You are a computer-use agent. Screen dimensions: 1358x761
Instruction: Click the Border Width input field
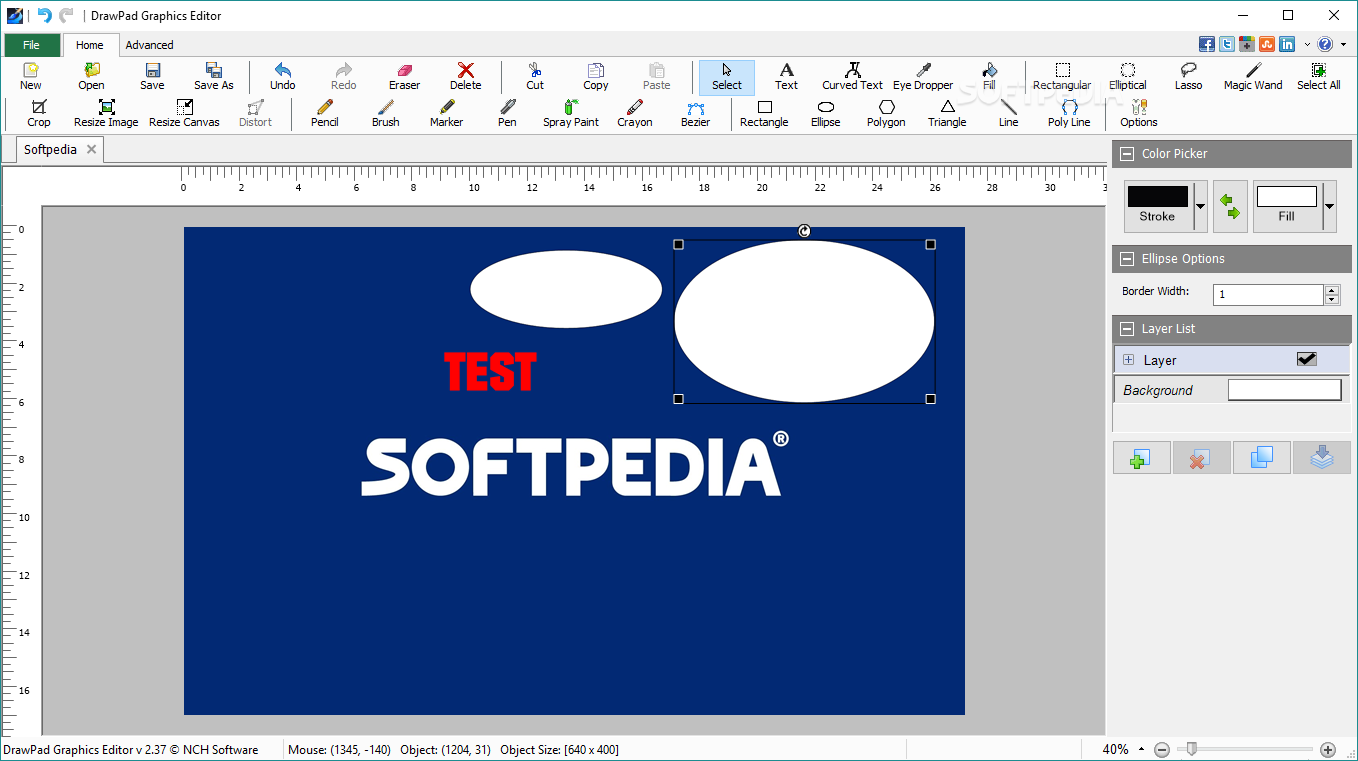pyautogui.click(x=1268, y=295)
